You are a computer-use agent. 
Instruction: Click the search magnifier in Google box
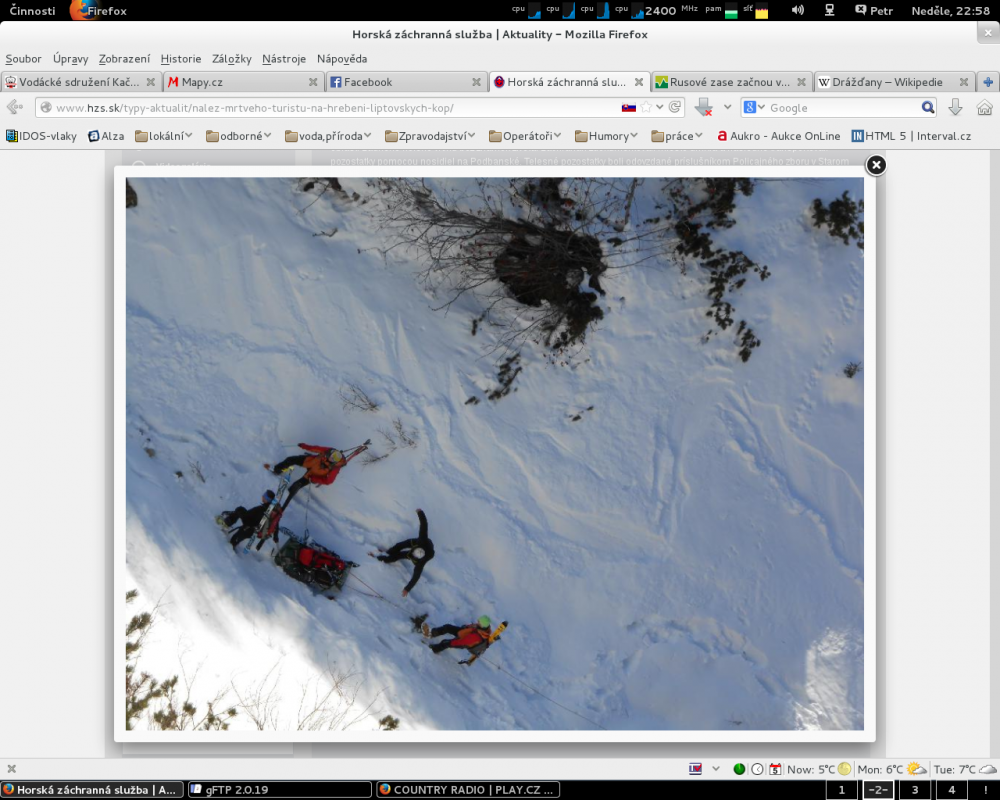pyautogui.click(x=928, y=108)
